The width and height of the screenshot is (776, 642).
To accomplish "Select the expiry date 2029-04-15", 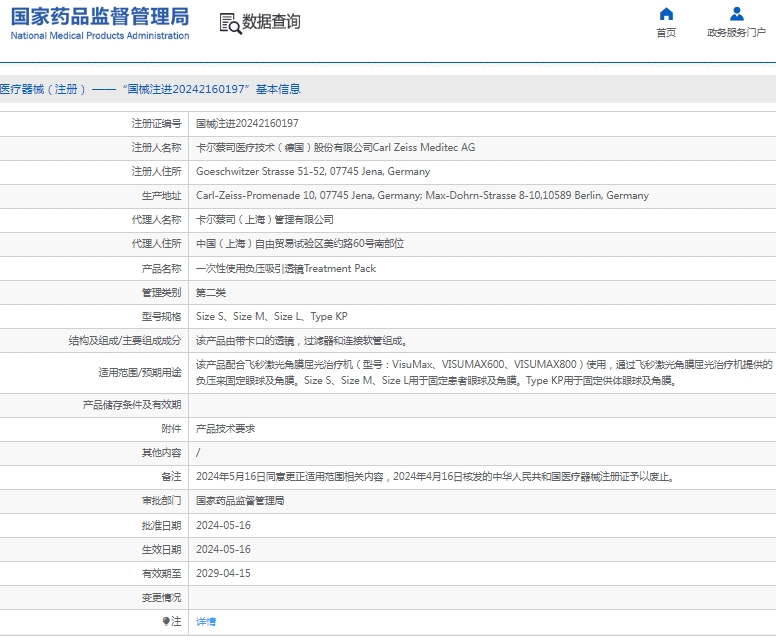I will click(223, 573).
